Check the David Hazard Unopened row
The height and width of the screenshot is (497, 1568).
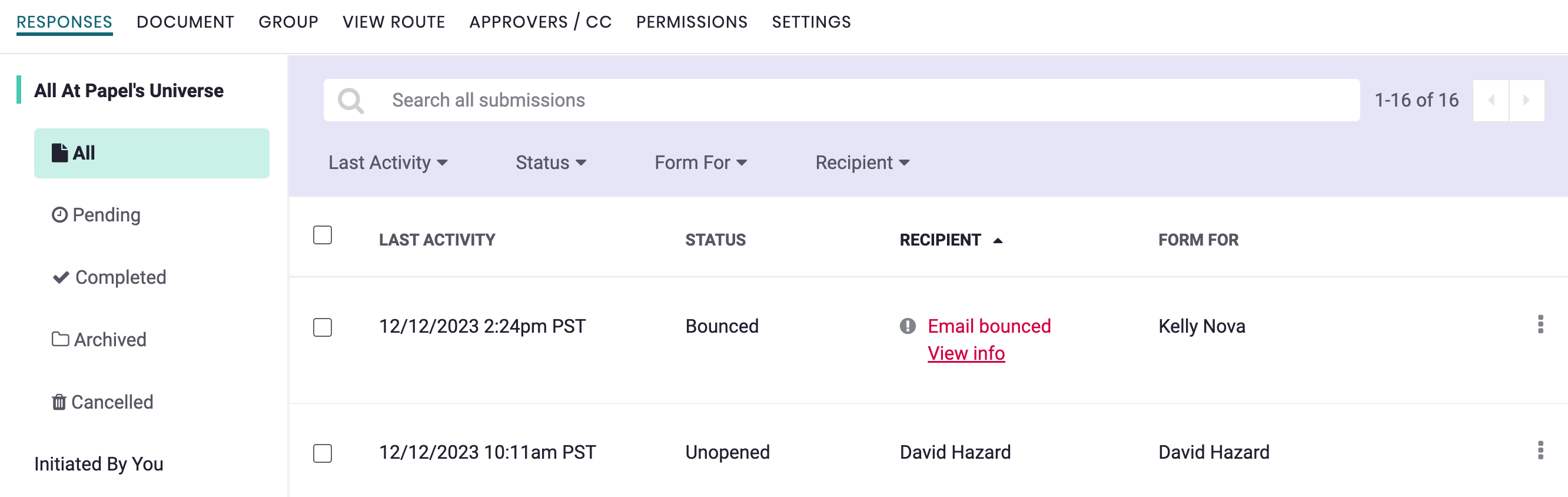323,453
